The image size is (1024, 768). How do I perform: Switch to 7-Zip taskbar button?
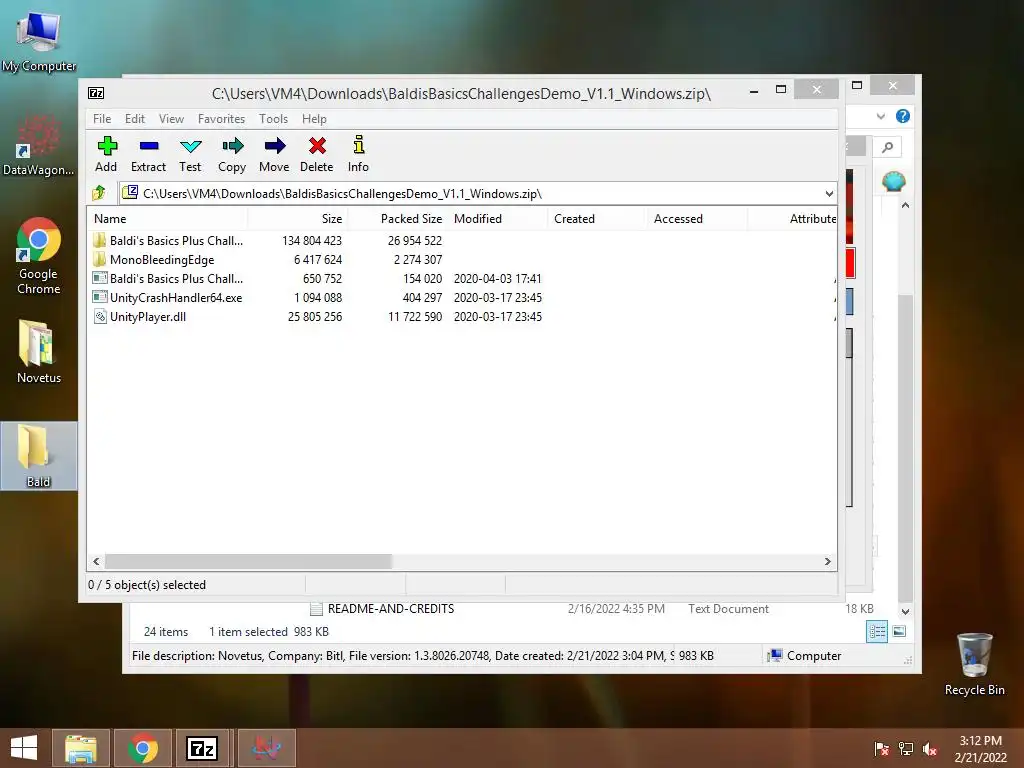pos(201,748)
